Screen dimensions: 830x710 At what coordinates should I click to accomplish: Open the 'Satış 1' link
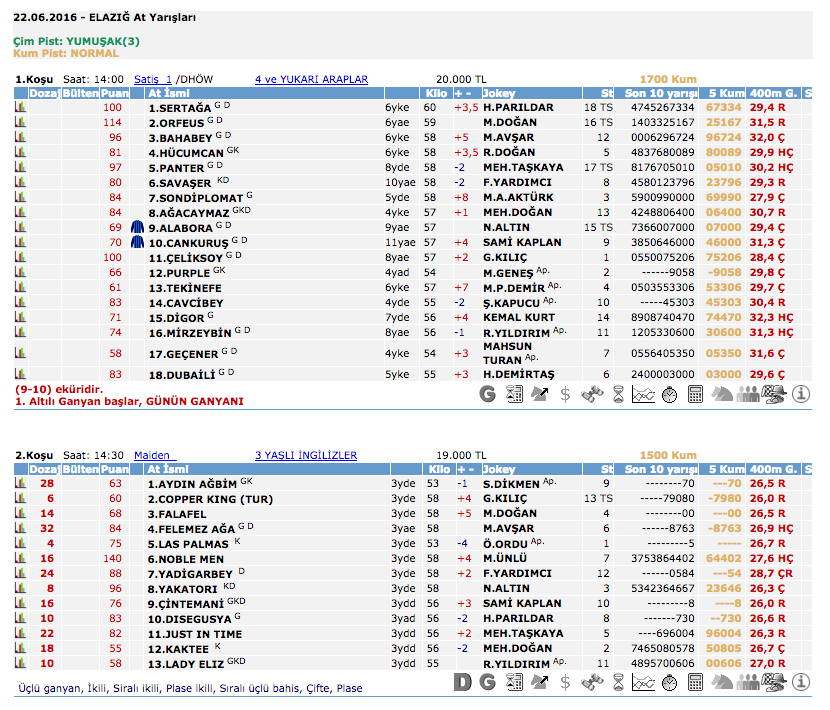point(153,79)
